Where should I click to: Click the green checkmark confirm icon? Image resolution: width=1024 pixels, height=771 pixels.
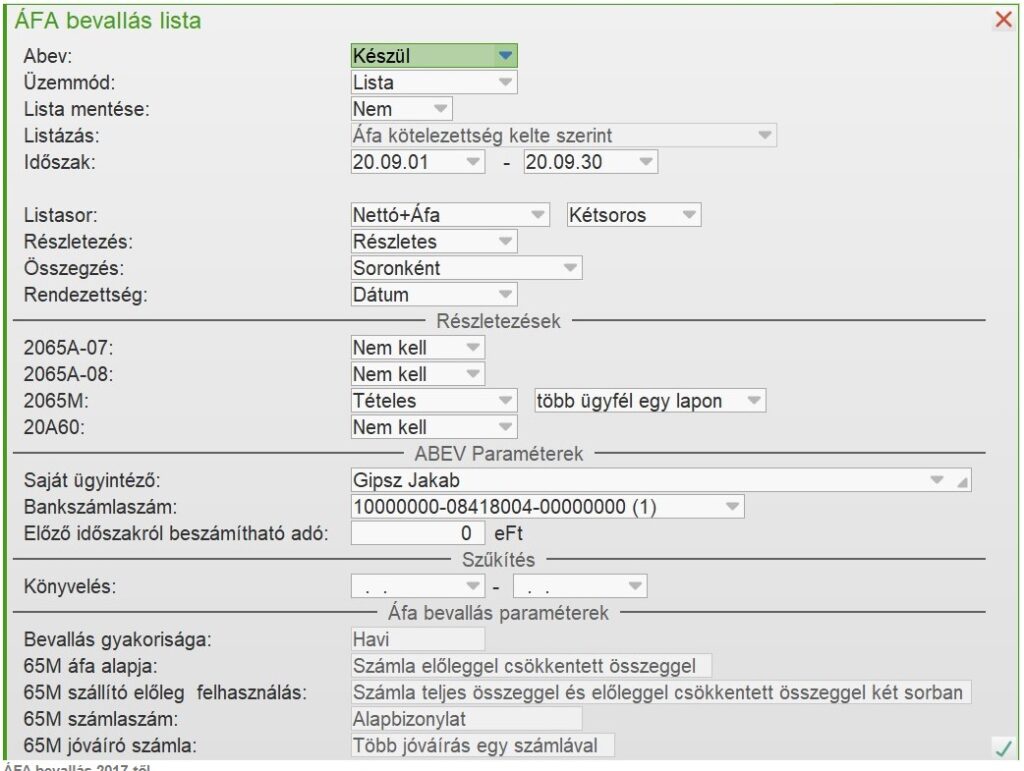point(1002,746)
